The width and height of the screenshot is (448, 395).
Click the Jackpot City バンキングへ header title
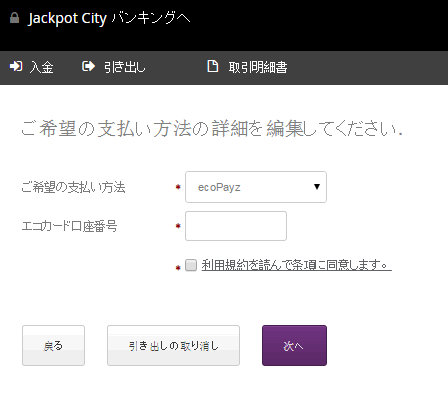pyautogui.click(x=109, y=18)
